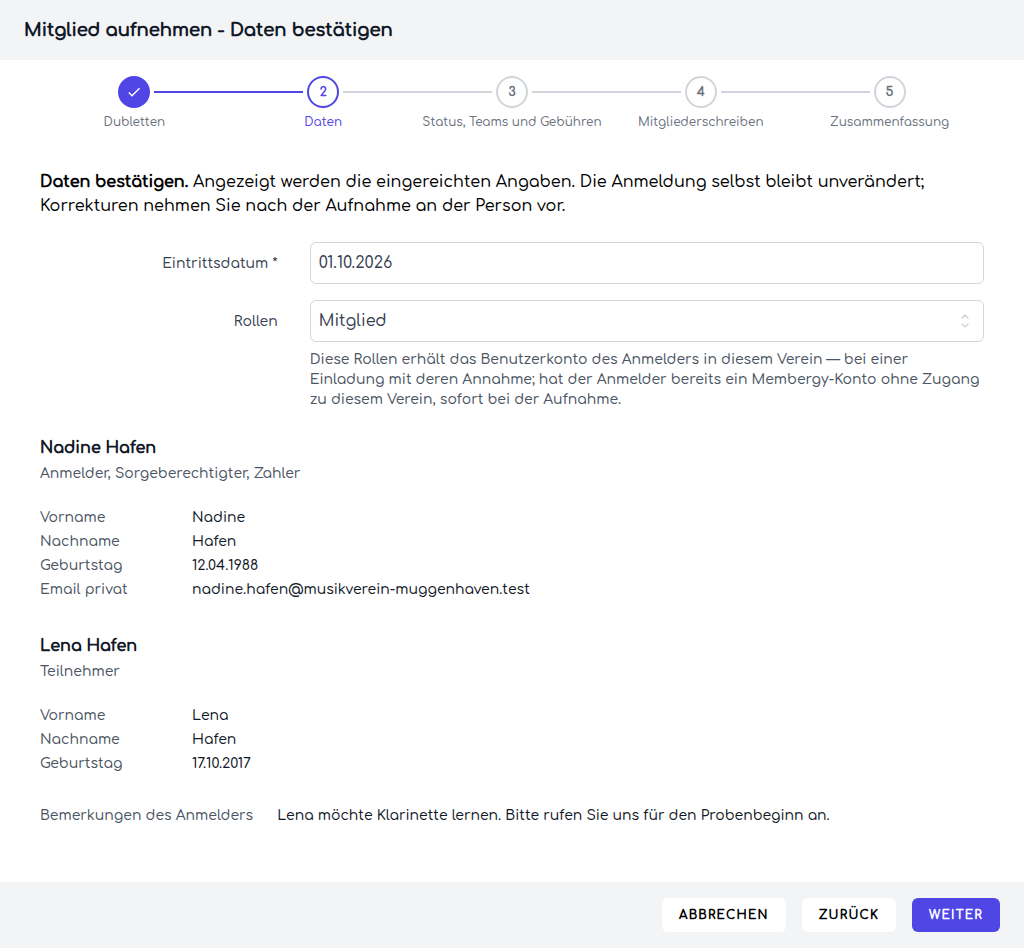Select step 2 Daten circle
Viewport: 1024px width, 948px height.
click(x=323, y=92)
